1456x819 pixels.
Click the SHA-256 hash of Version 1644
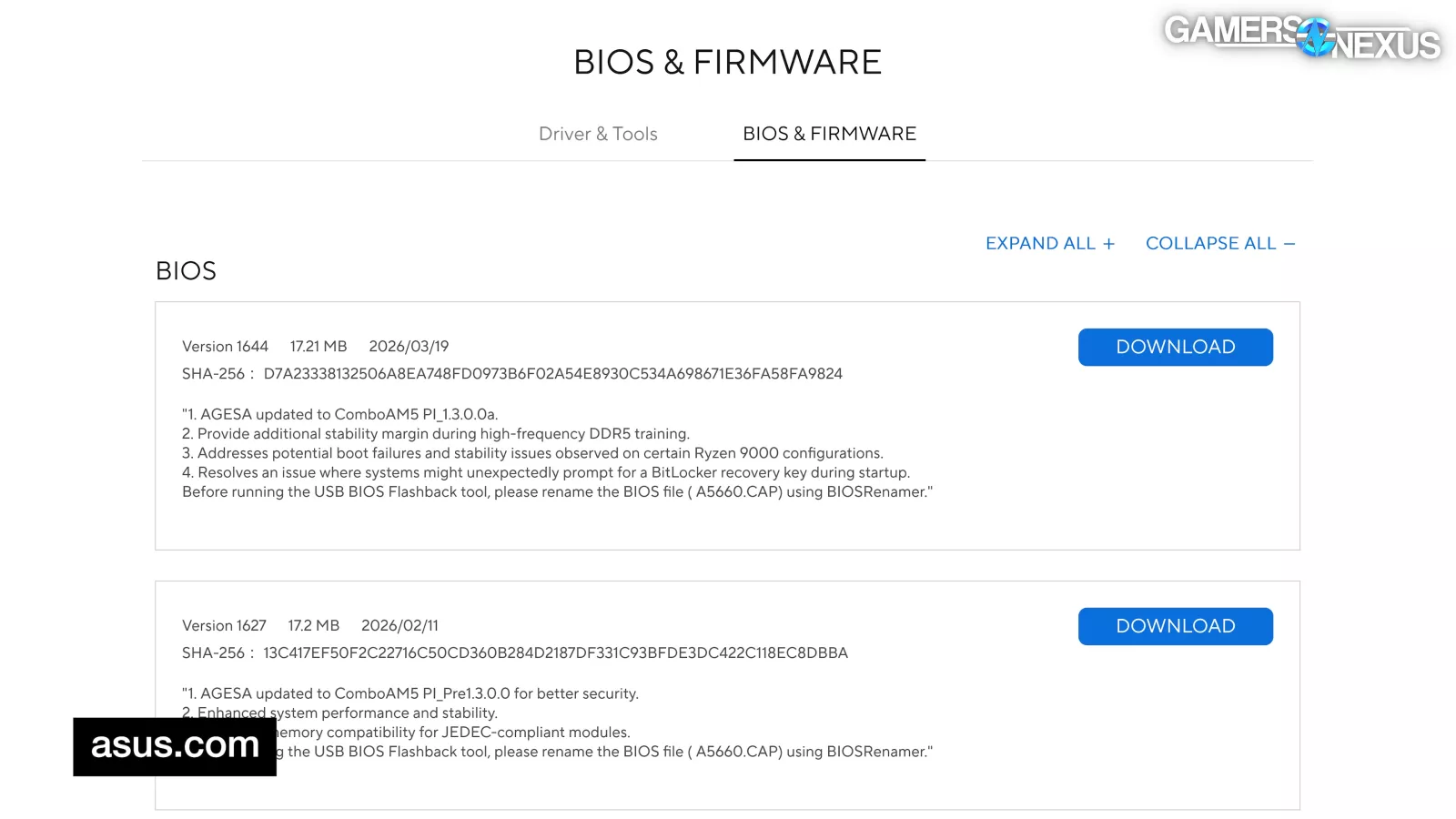(x=553, y=373)
